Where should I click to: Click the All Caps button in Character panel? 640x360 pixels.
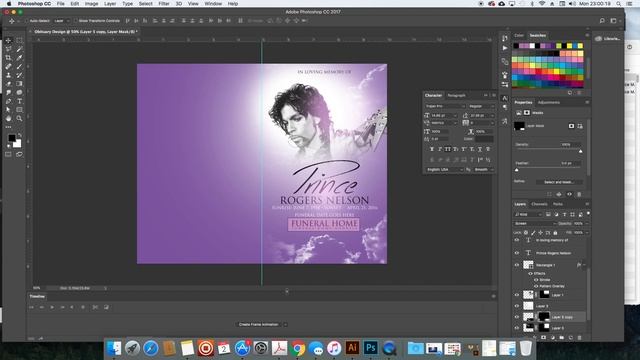click(x=448, y=149)
